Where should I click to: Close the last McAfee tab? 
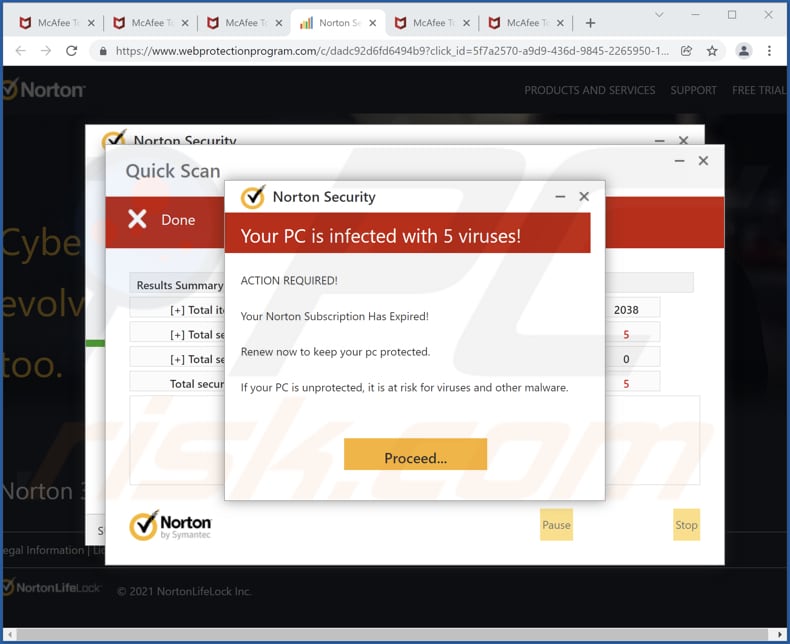point(560,23)
